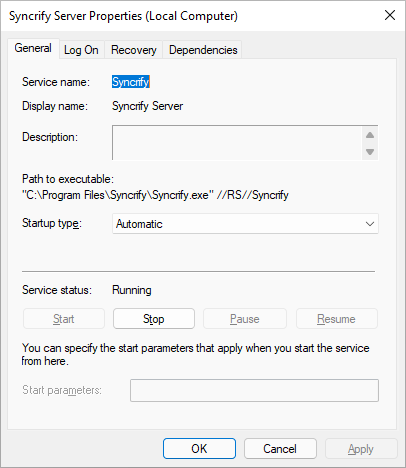
Task: Click the Description scroll down arrow
Action: pyautogui.click(x=370, y=152)
